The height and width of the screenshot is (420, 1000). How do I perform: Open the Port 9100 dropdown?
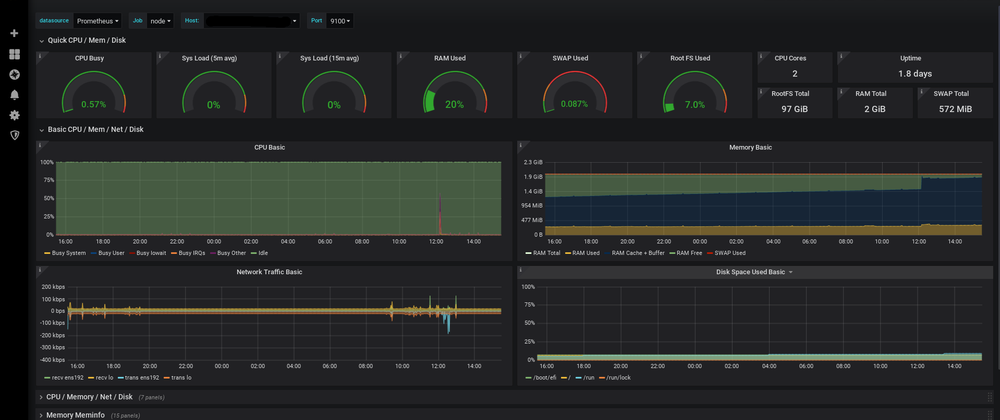[340, 20]
